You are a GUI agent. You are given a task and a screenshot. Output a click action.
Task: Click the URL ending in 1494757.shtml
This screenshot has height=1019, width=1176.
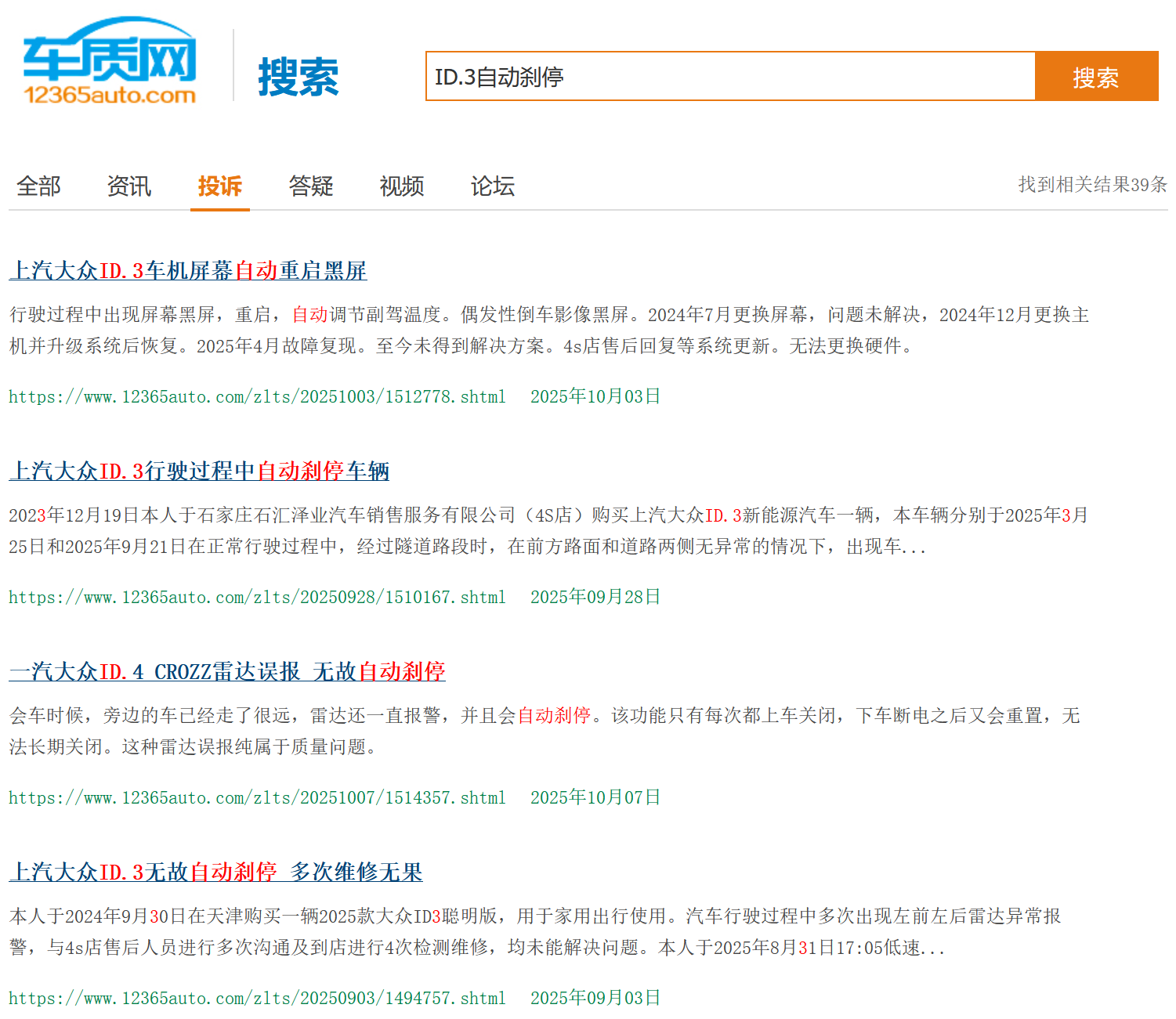click(257, 999)
